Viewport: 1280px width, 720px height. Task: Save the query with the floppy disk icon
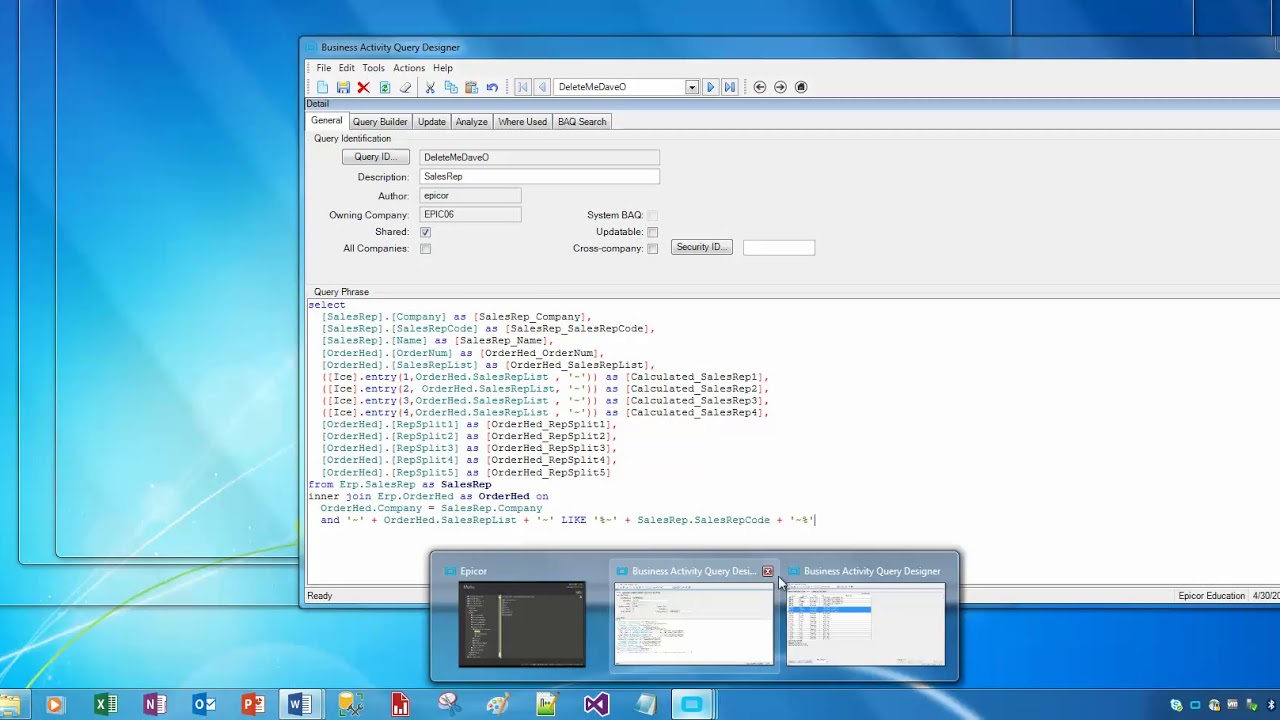coord(343,87)
